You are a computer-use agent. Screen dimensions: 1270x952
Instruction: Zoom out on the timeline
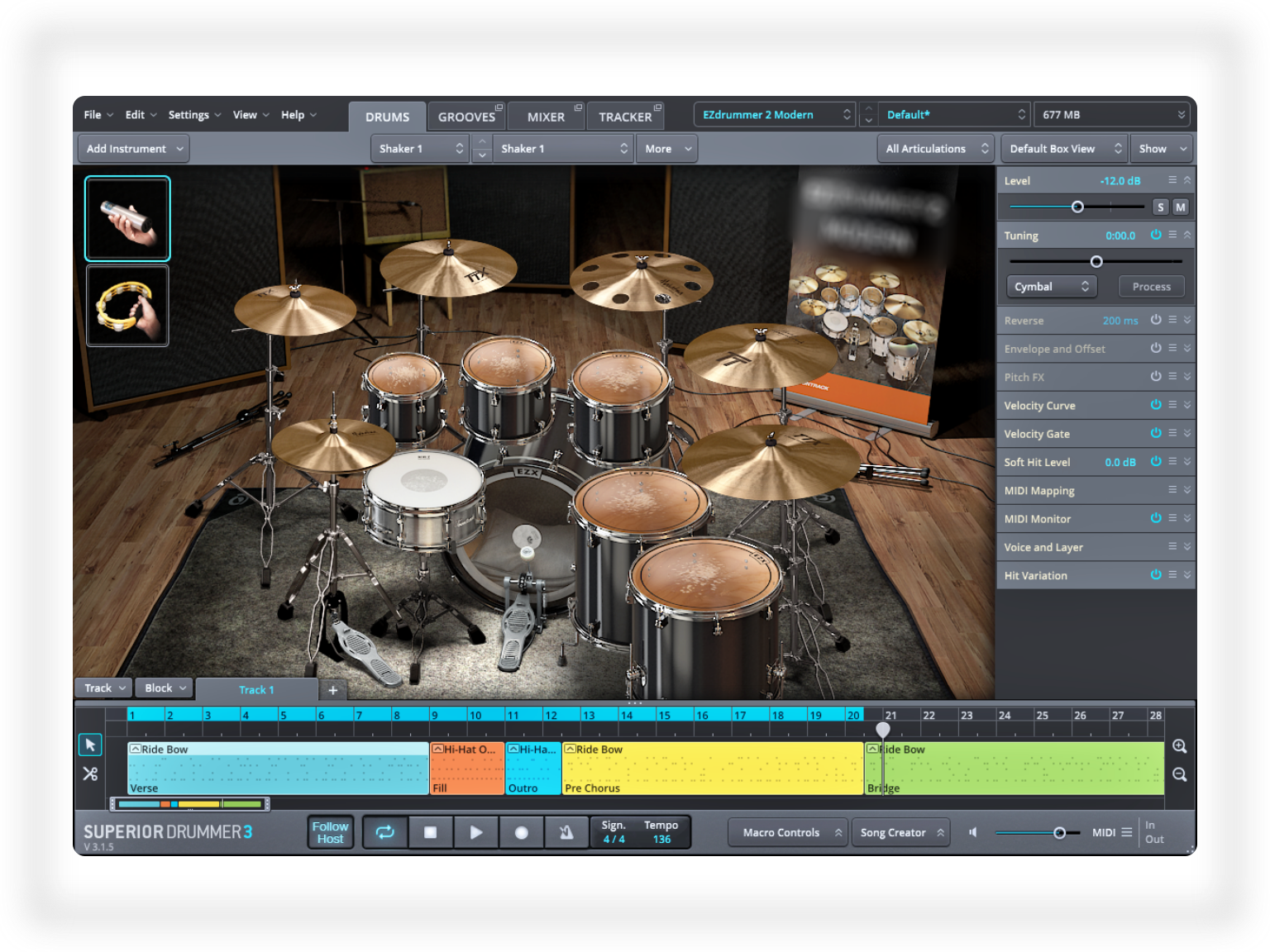tap(1180, 774)
